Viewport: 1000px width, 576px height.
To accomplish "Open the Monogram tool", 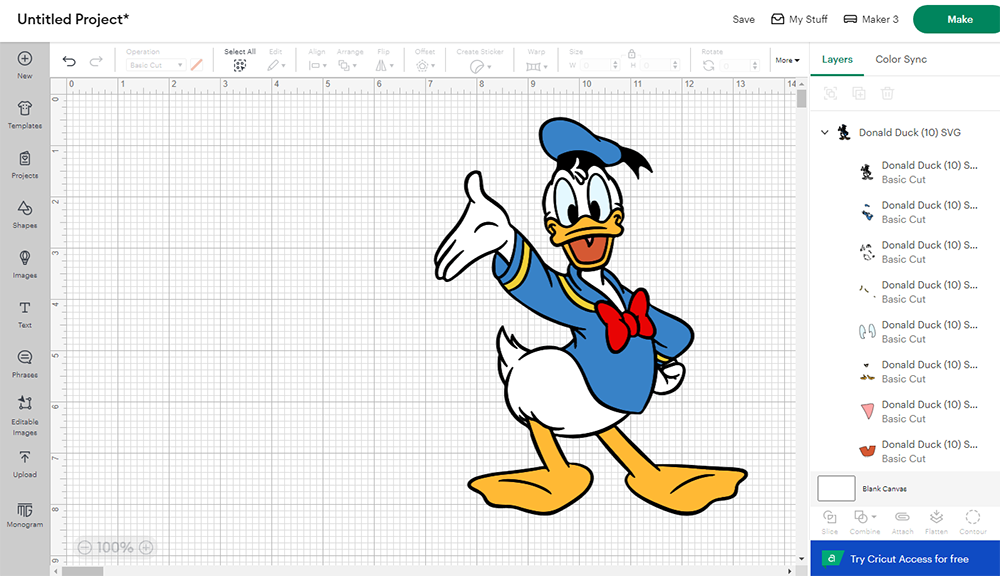I will (x=25, y=513).
